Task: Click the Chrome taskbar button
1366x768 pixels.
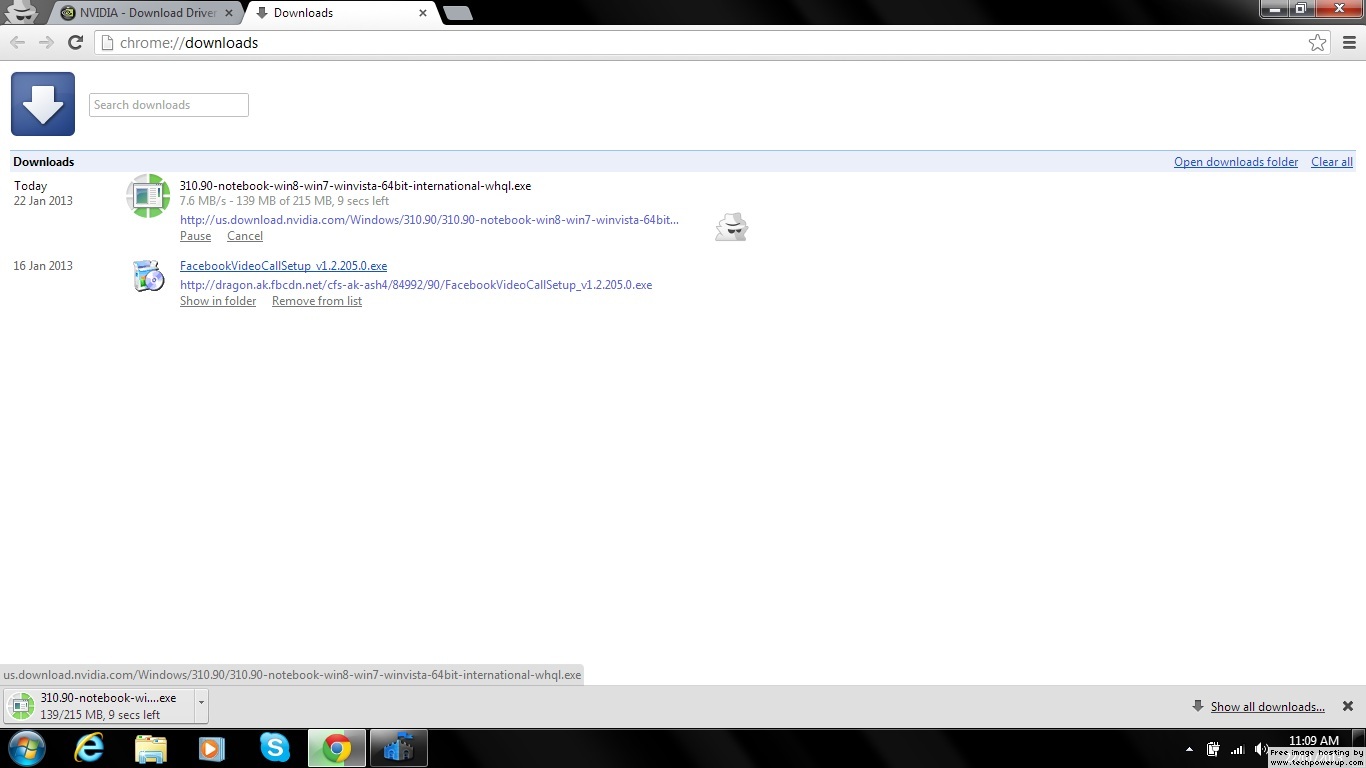Action: click(x=337, y=748)
